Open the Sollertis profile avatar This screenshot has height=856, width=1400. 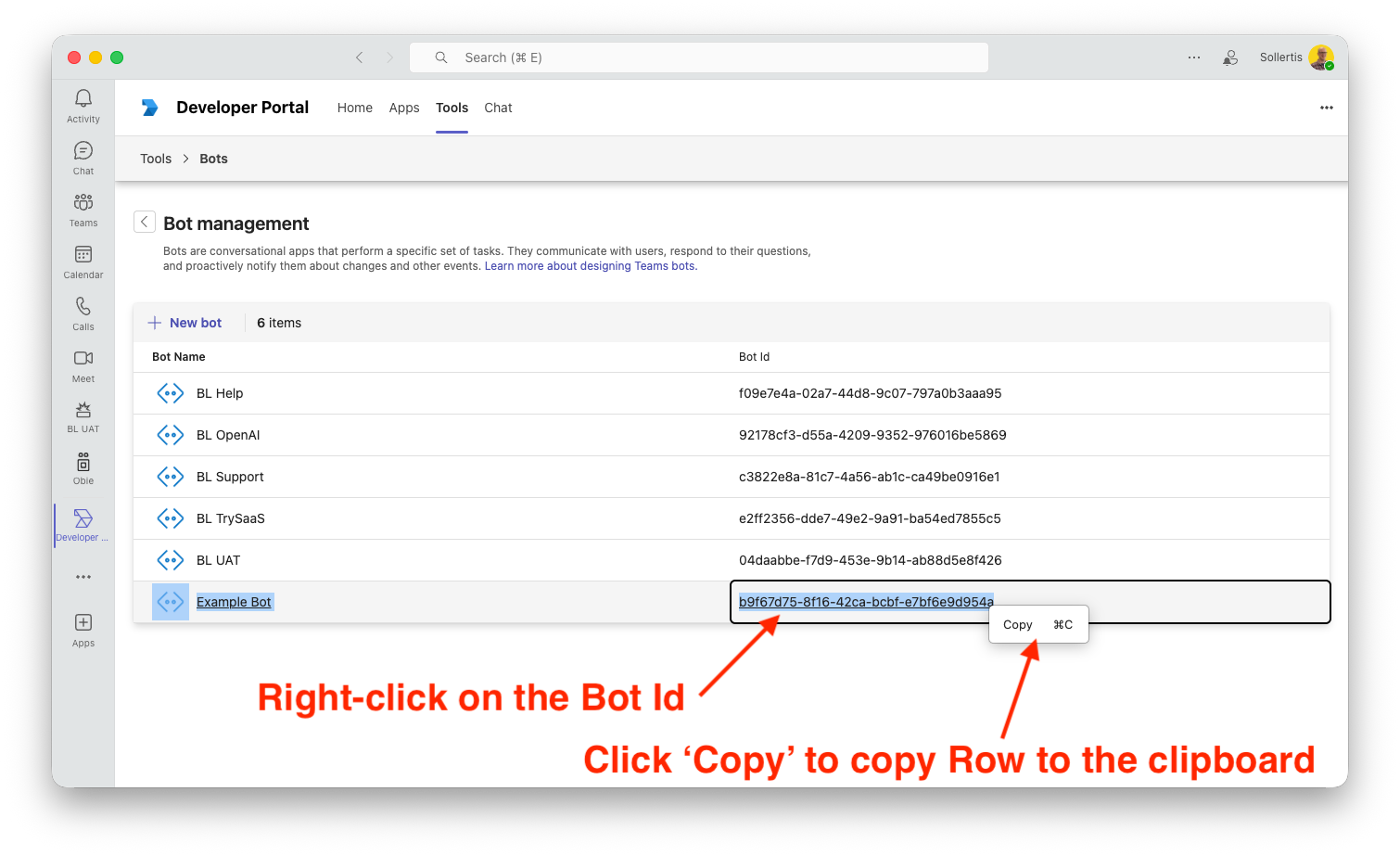coord(1321,57)
